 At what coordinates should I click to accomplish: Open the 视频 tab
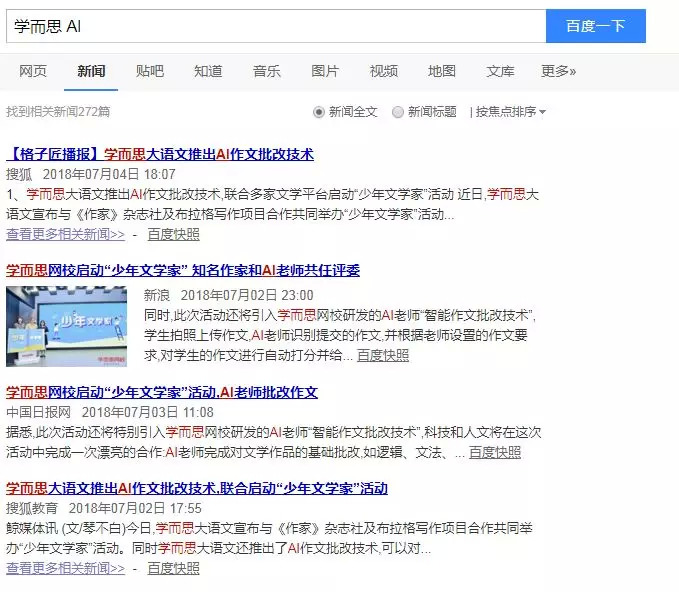pos(383,71)
